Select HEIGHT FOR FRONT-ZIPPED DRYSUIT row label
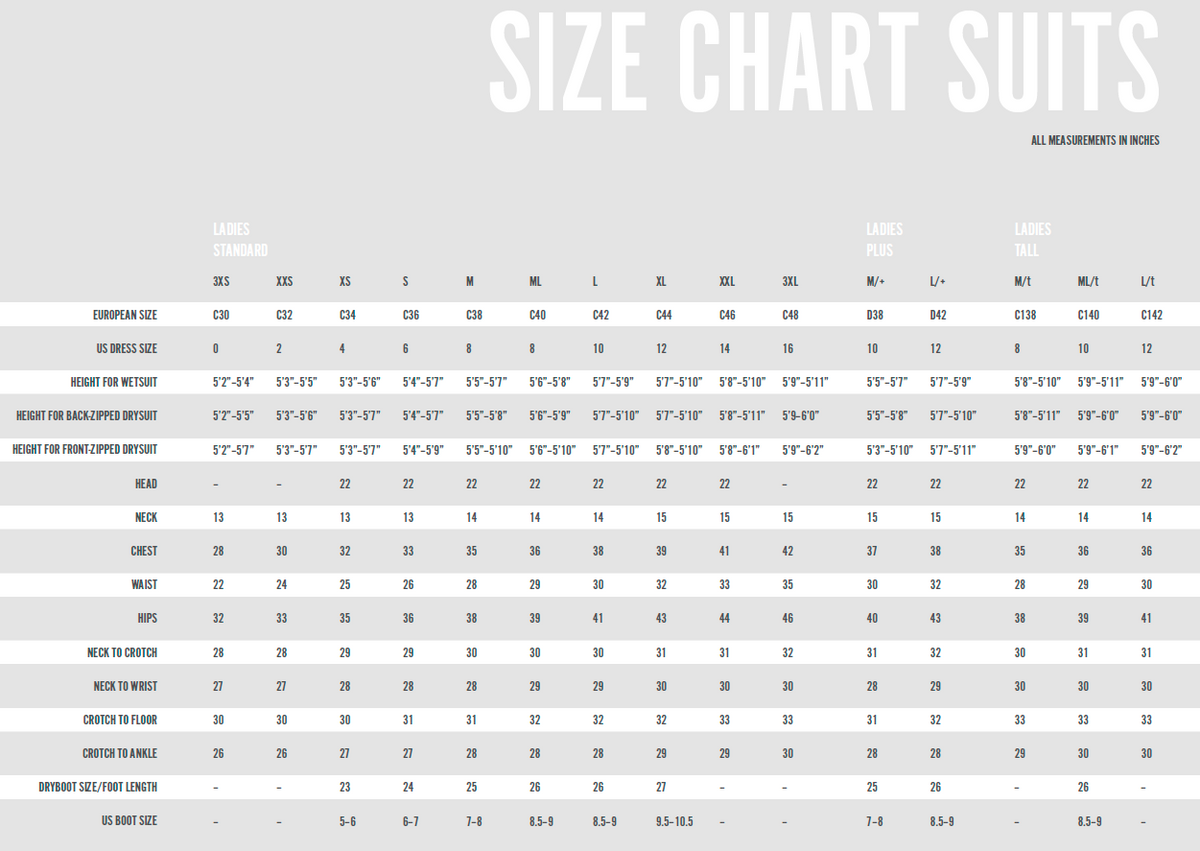Image resolution: width=1200 pixels, height=851 pixels. point(85,450)
